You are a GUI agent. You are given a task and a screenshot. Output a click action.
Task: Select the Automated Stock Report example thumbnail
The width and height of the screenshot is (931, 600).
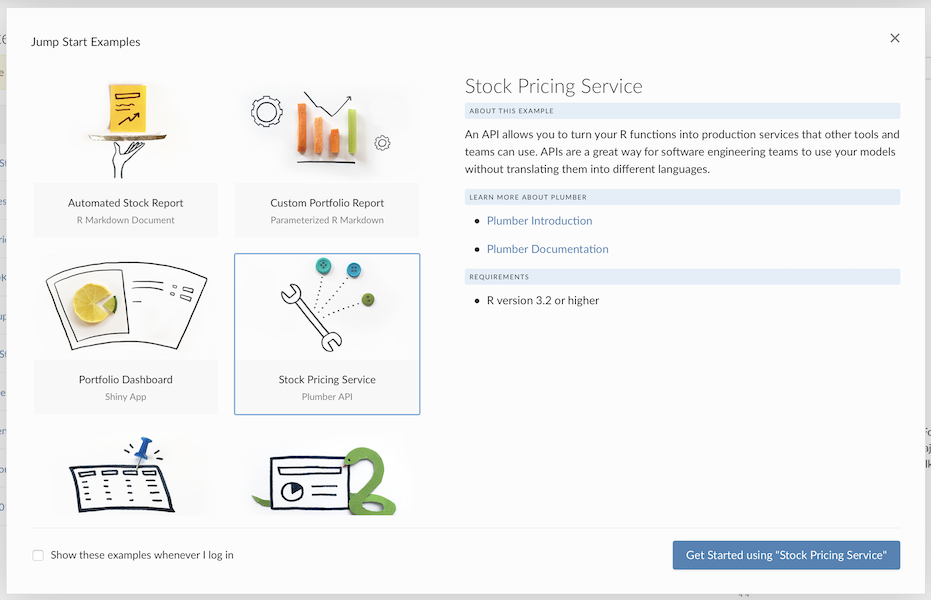125,130
